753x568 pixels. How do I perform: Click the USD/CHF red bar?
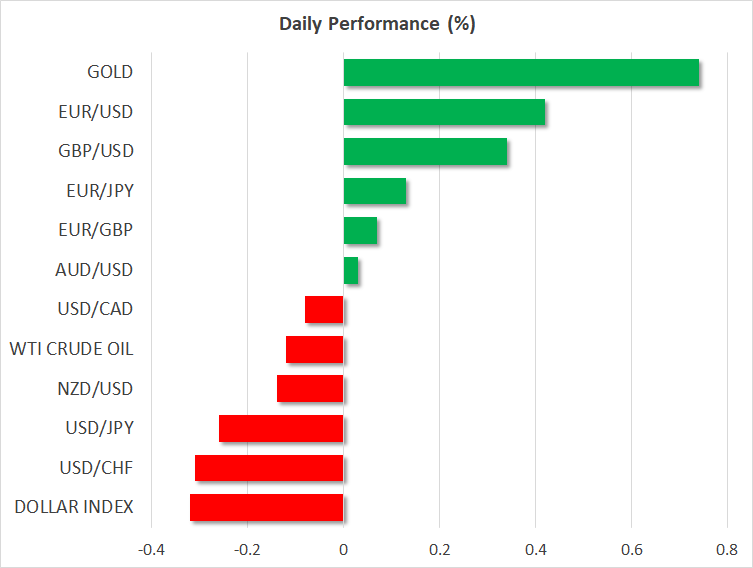pos(269,468)
